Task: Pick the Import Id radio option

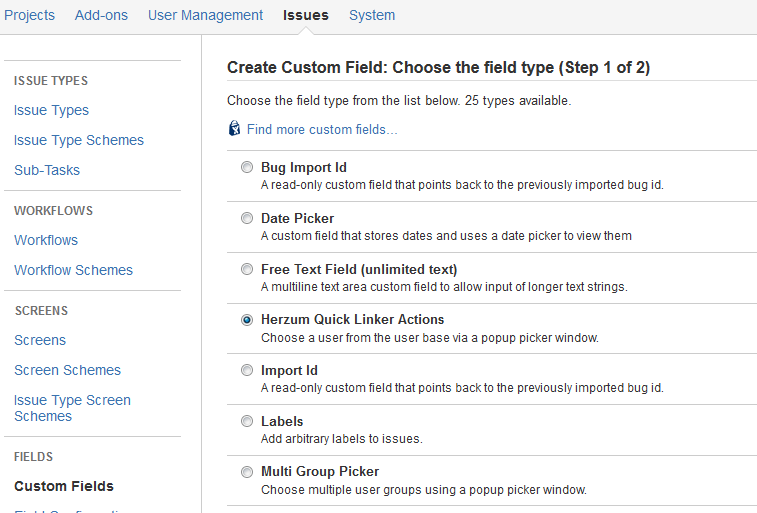Action: [x=247, y=370]
